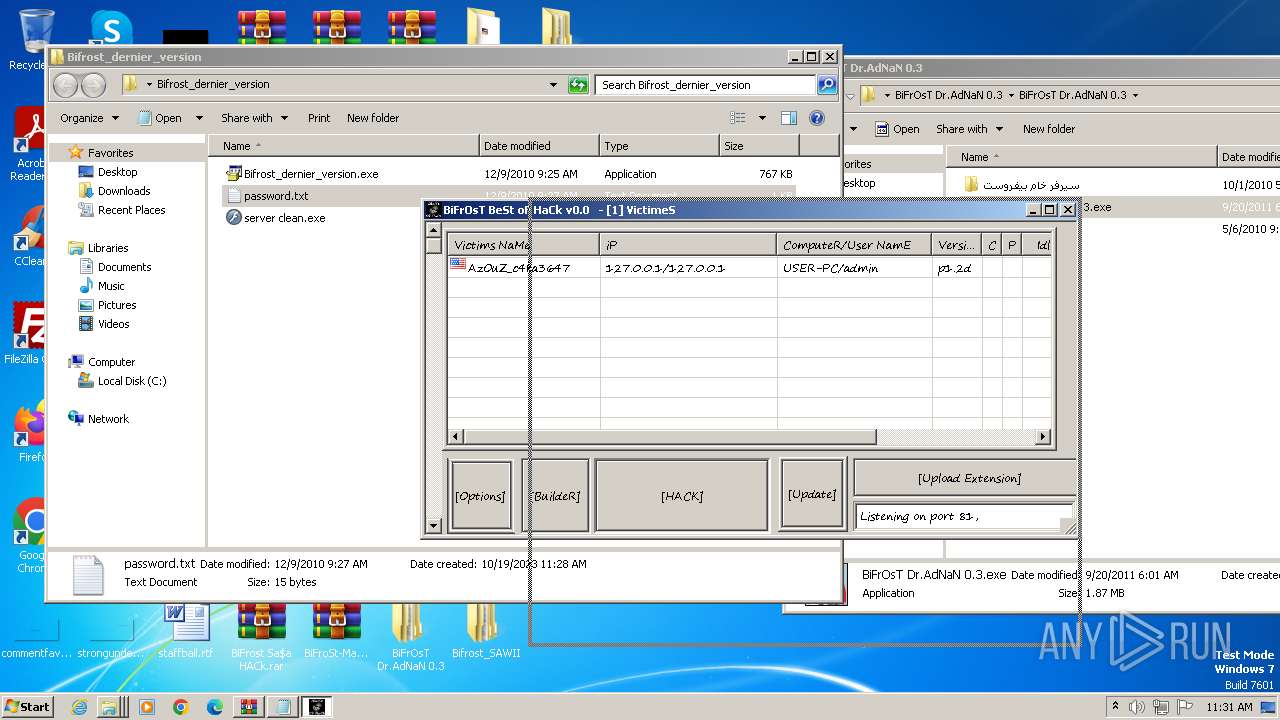
Task: Click the [Update] button in Bifrost
Action: [811, 494]
